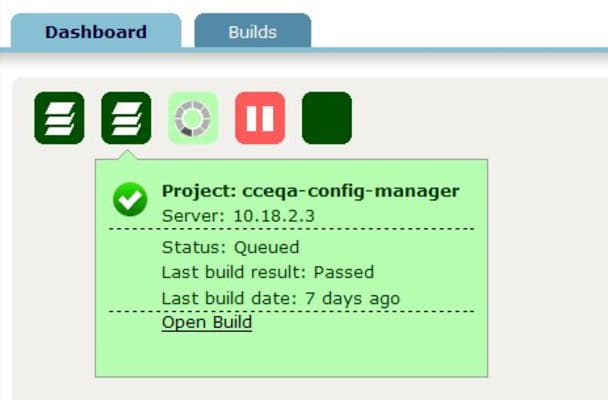The image size is (608, 400).
Task: Open the Builds tab
Action: 252,31
